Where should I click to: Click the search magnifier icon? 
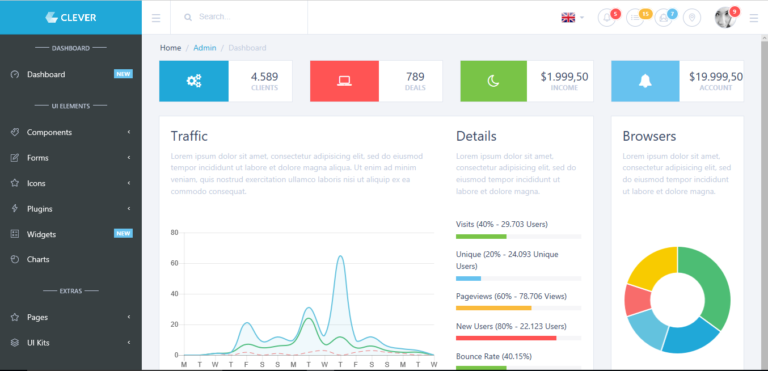(188, 17)
